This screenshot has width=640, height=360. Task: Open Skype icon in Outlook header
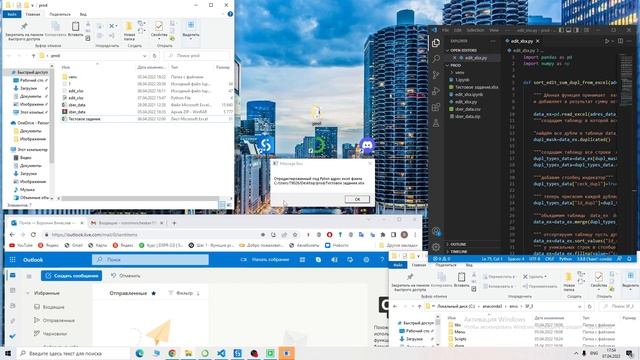(318, 260)
